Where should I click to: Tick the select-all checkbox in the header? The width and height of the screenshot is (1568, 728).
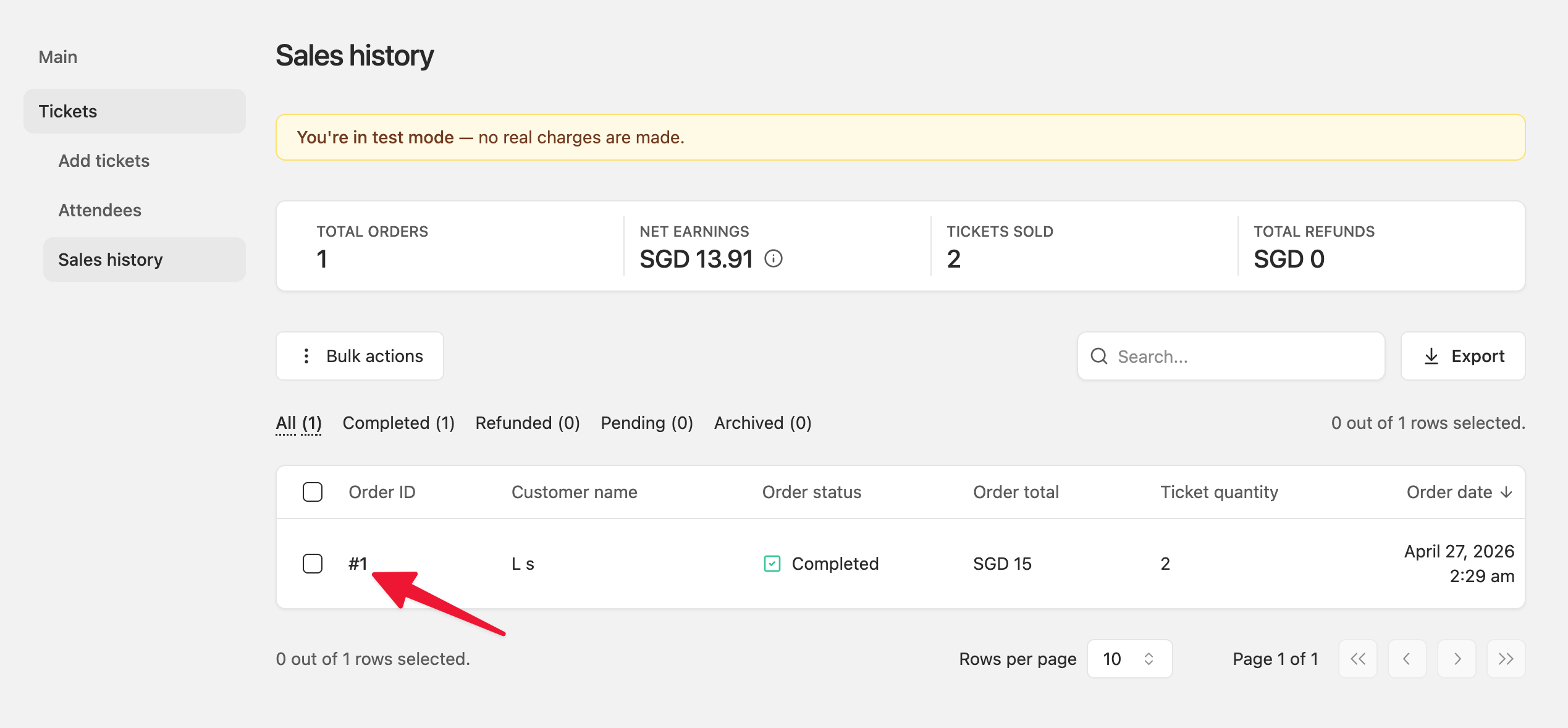point(313,492)
